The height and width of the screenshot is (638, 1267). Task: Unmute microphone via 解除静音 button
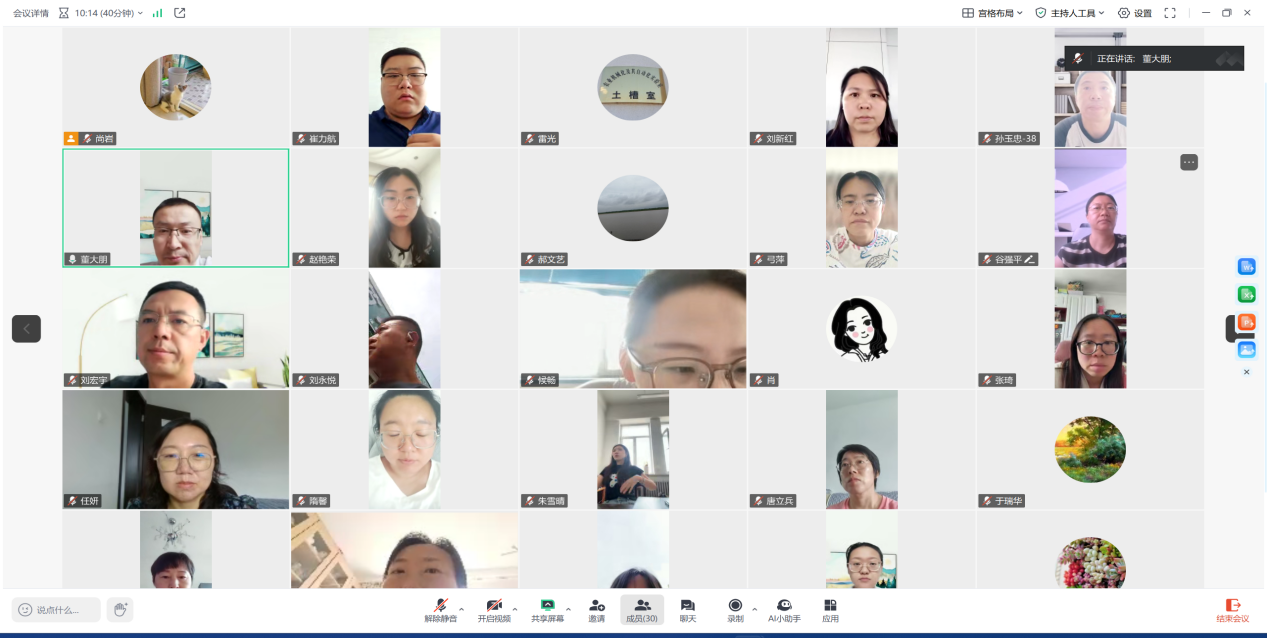(440, 610)
